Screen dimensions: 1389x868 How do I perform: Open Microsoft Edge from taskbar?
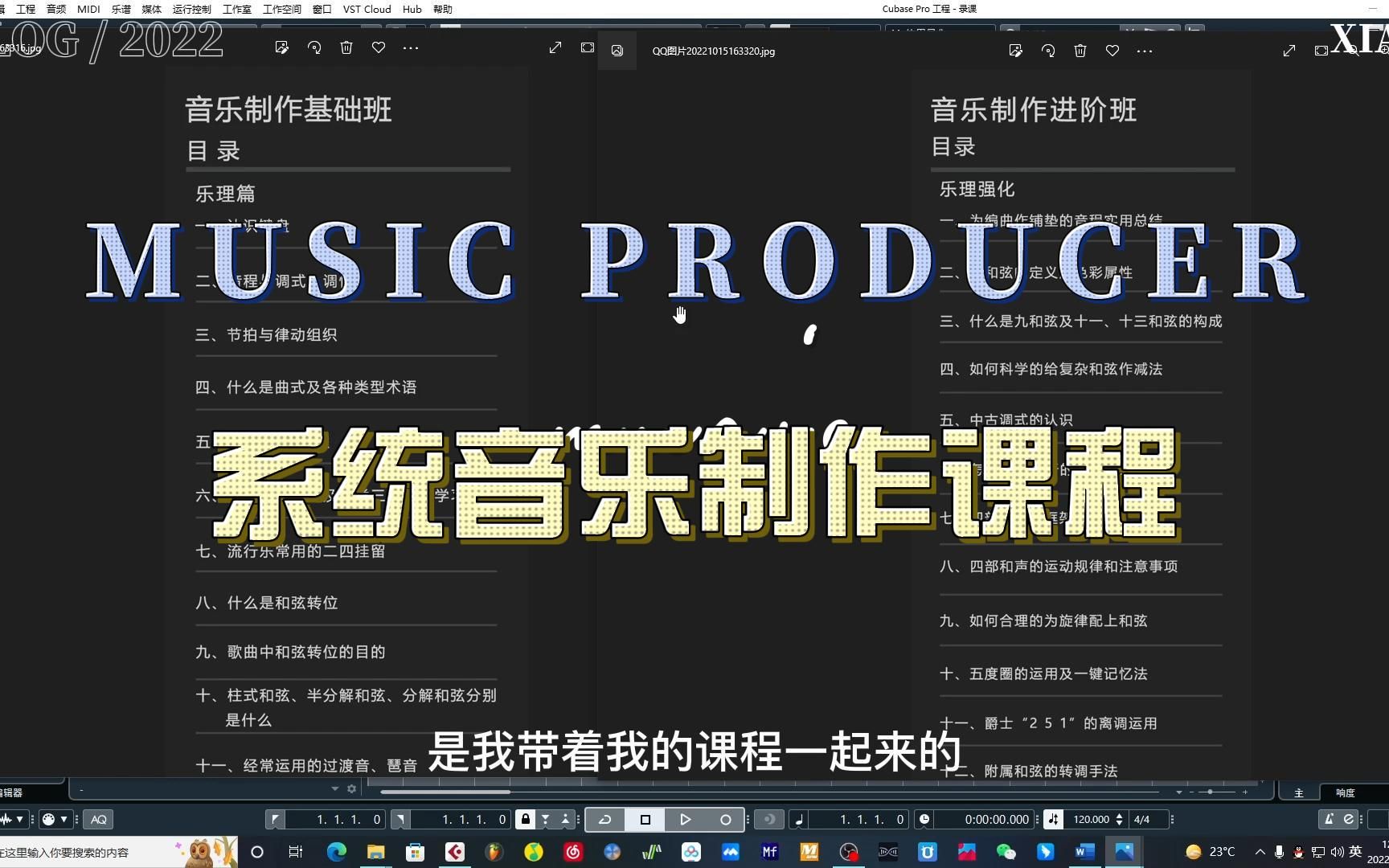[x=336, y=852]
